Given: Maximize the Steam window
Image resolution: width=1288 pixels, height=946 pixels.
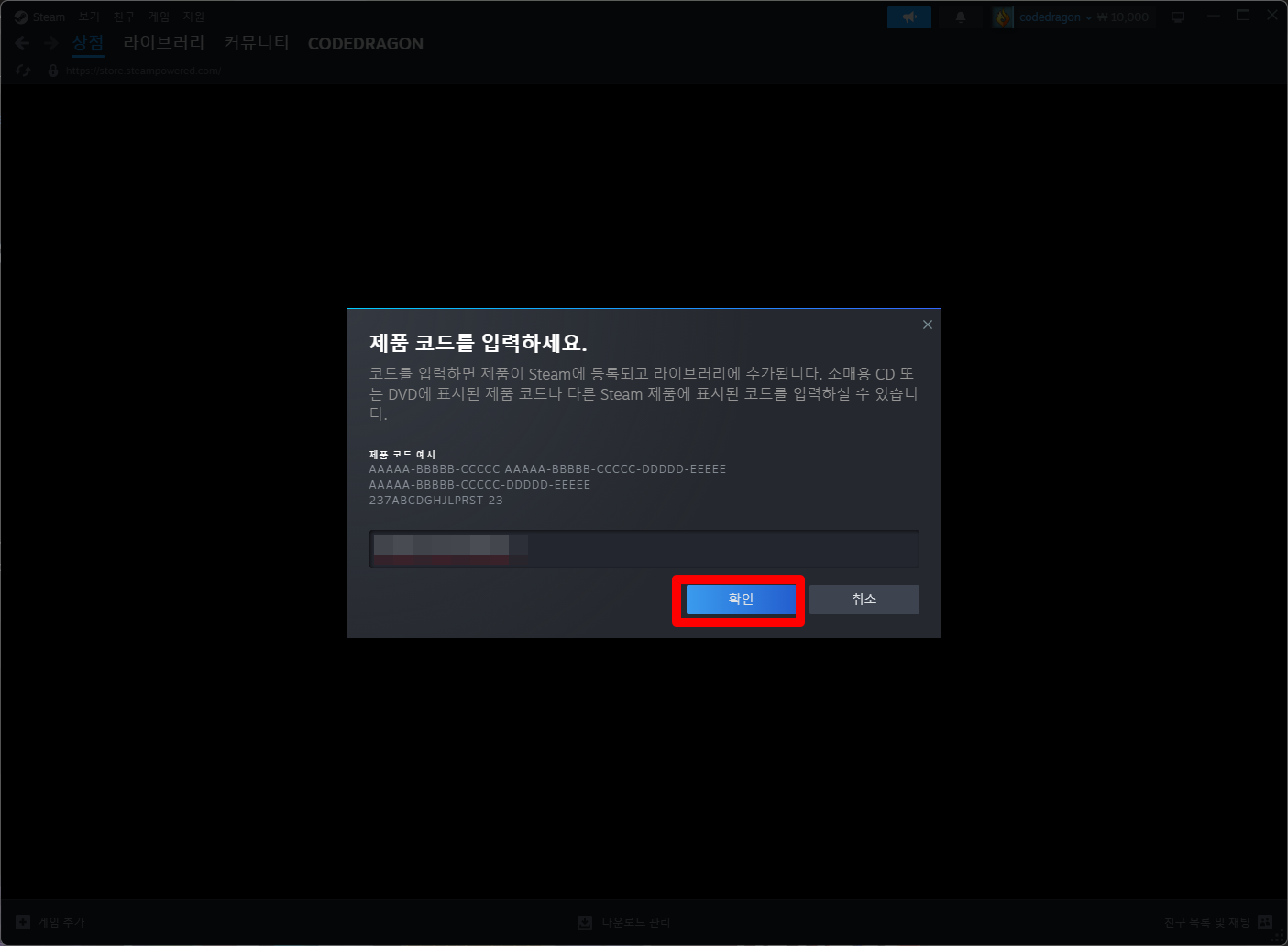Looking at the screenshot, I should click(x=1243, y=16).
